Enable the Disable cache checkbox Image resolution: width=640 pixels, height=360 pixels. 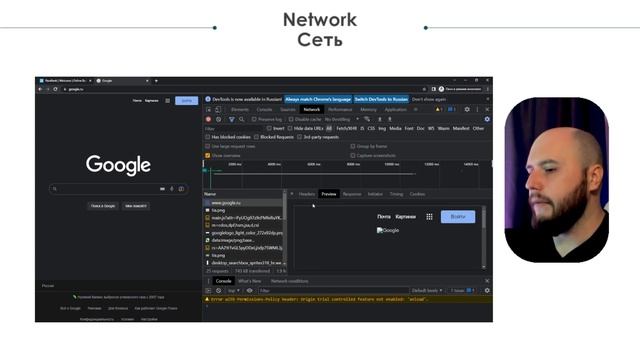click(291, 119)
